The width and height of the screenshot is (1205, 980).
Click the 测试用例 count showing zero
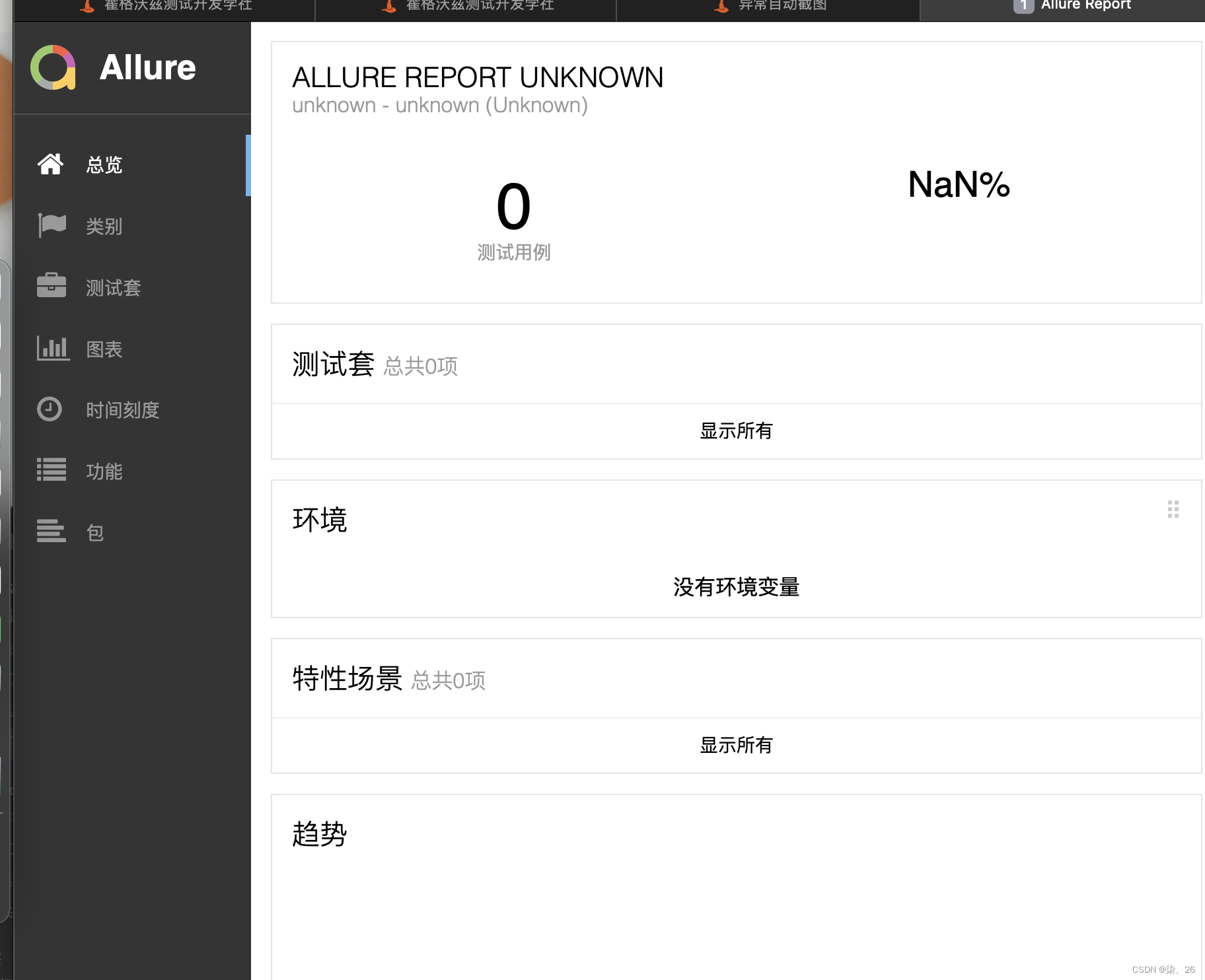pos(513,207)
